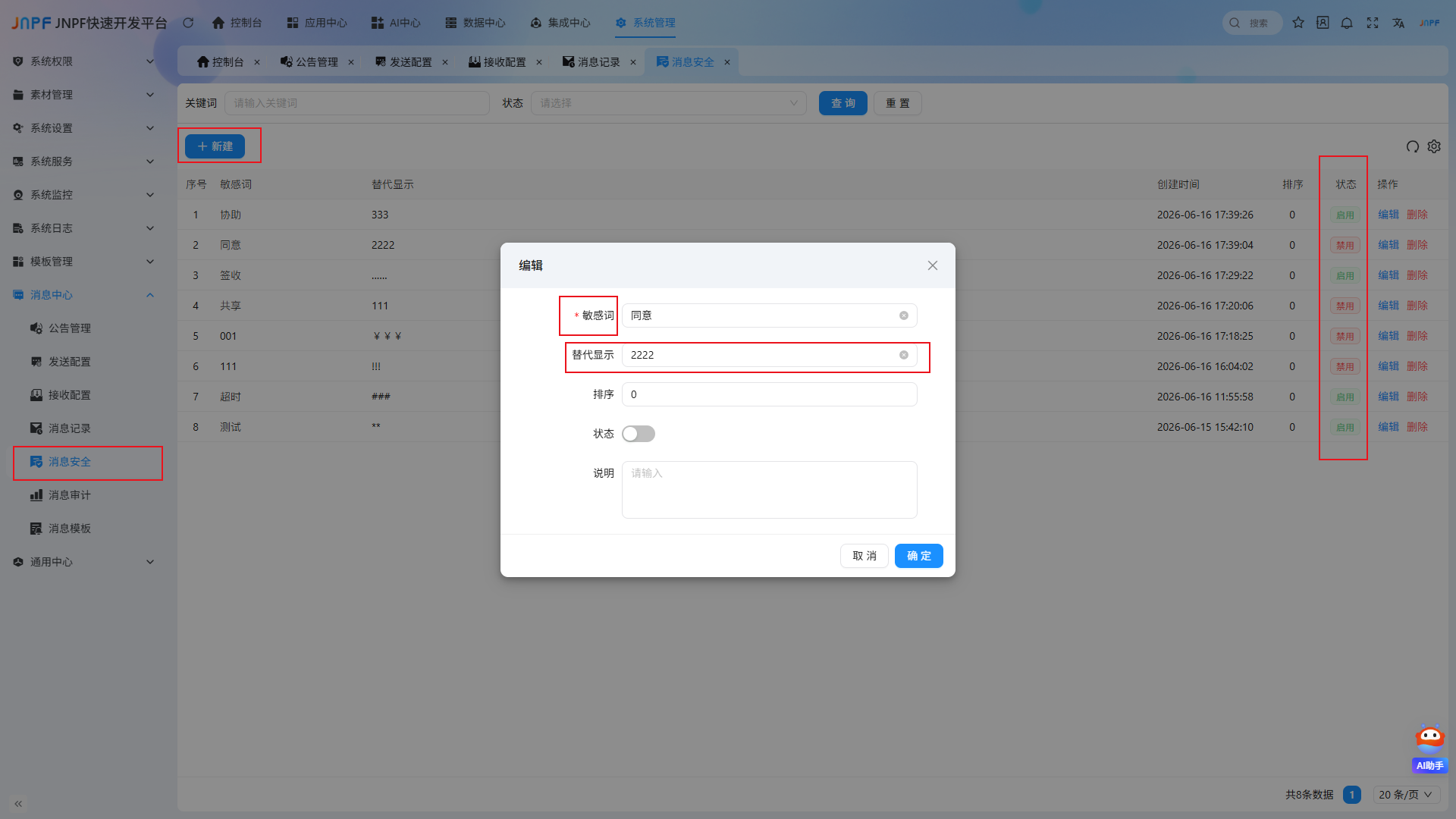Collapse the sidebar with the double-arrow icon
Viewport: 1456px width, 819px height.
click(18, 803)
